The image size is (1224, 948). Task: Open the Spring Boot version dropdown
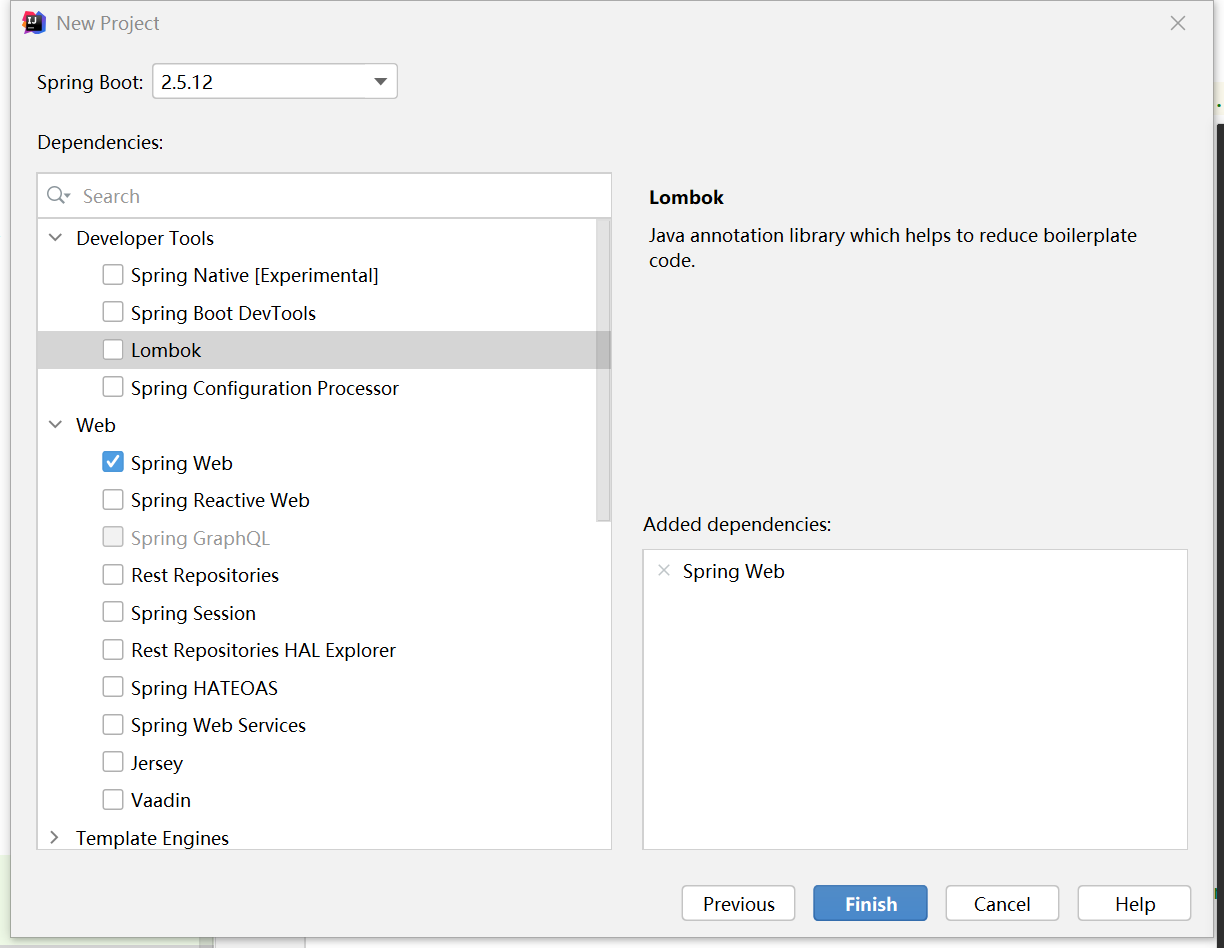click(275, 82)
